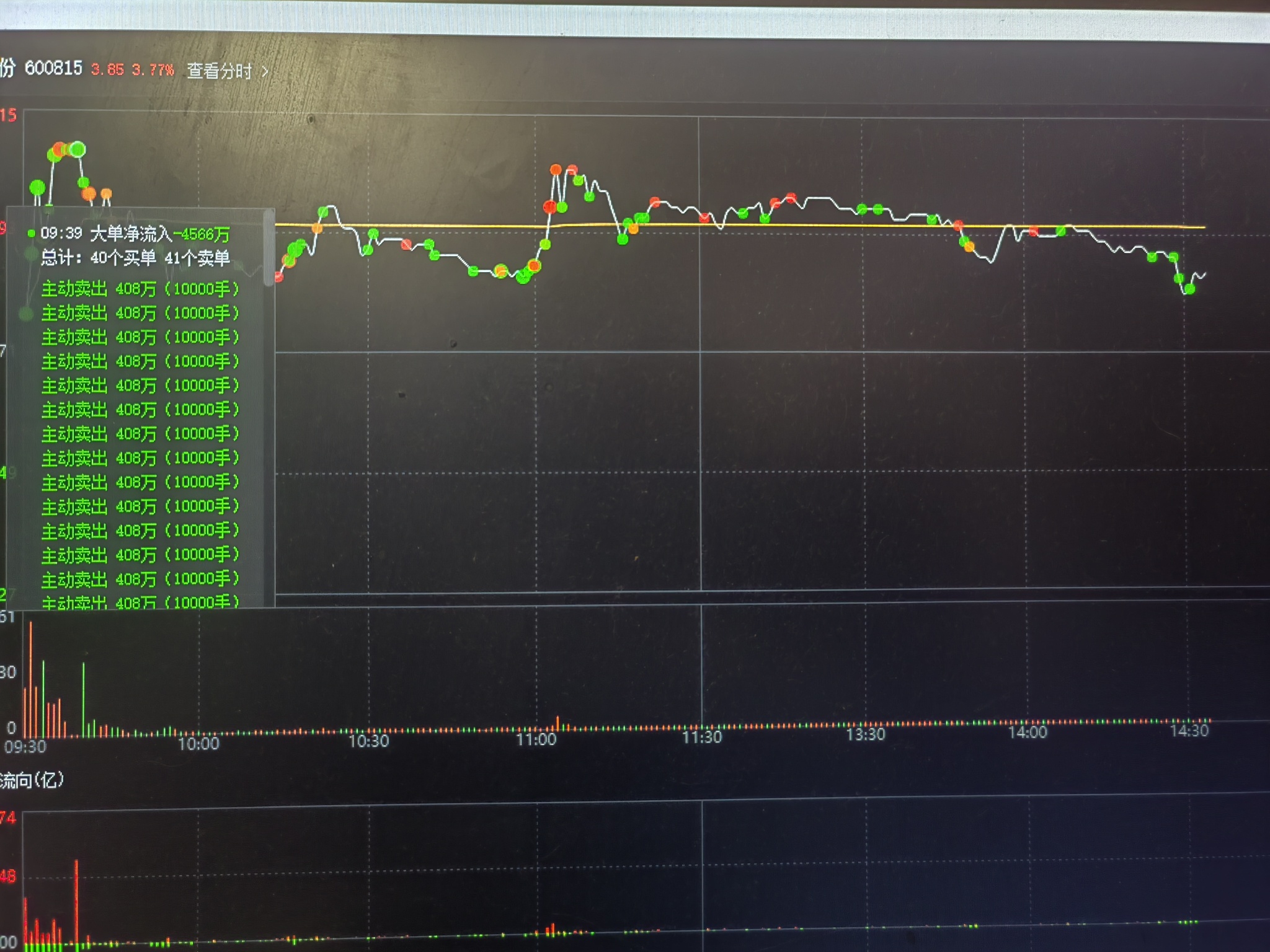The image size is (1270, 952).
Task: Click the white-outlined green dot at the opening peak
Action: pyautogui.click(x=78, y=149)
